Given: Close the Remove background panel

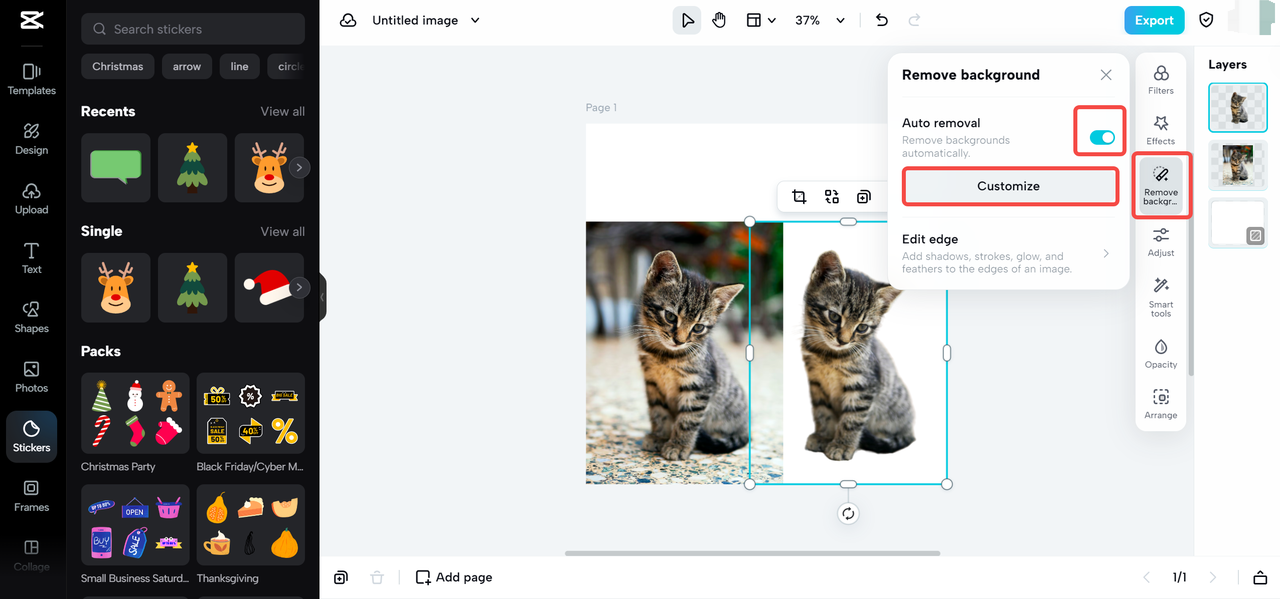Looking at the screenshot, I should 1106,75.
